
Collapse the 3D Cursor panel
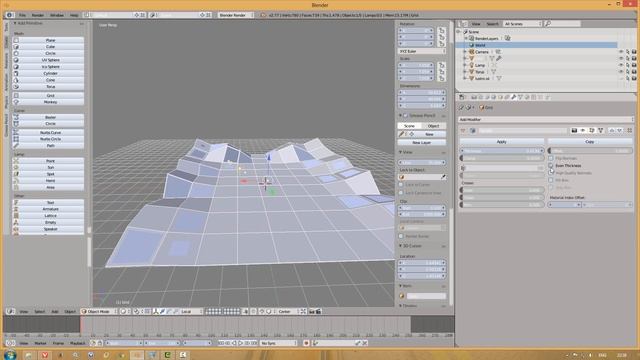(412, 246)
